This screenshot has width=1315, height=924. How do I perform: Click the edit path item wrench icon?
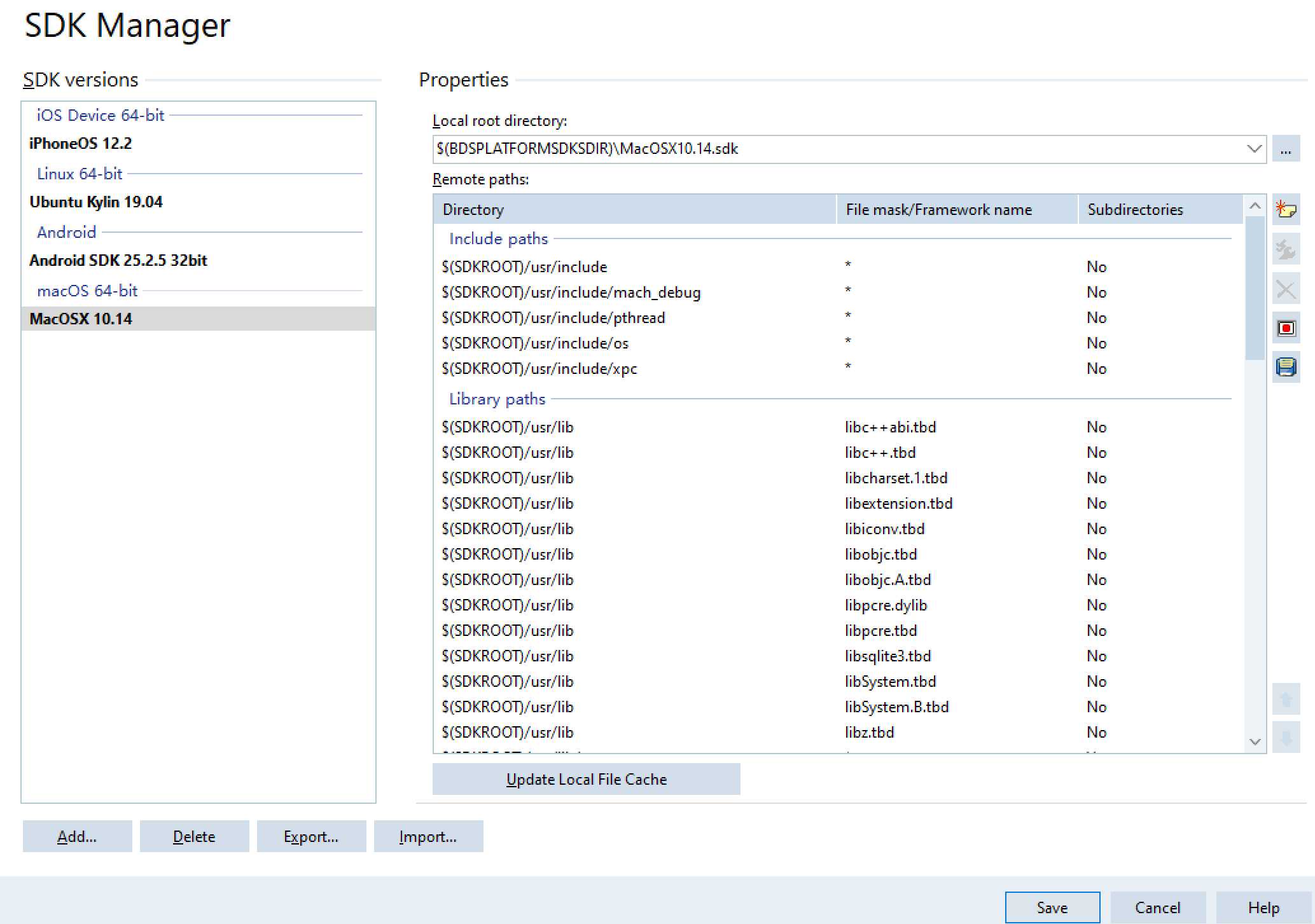(1286, 249)
